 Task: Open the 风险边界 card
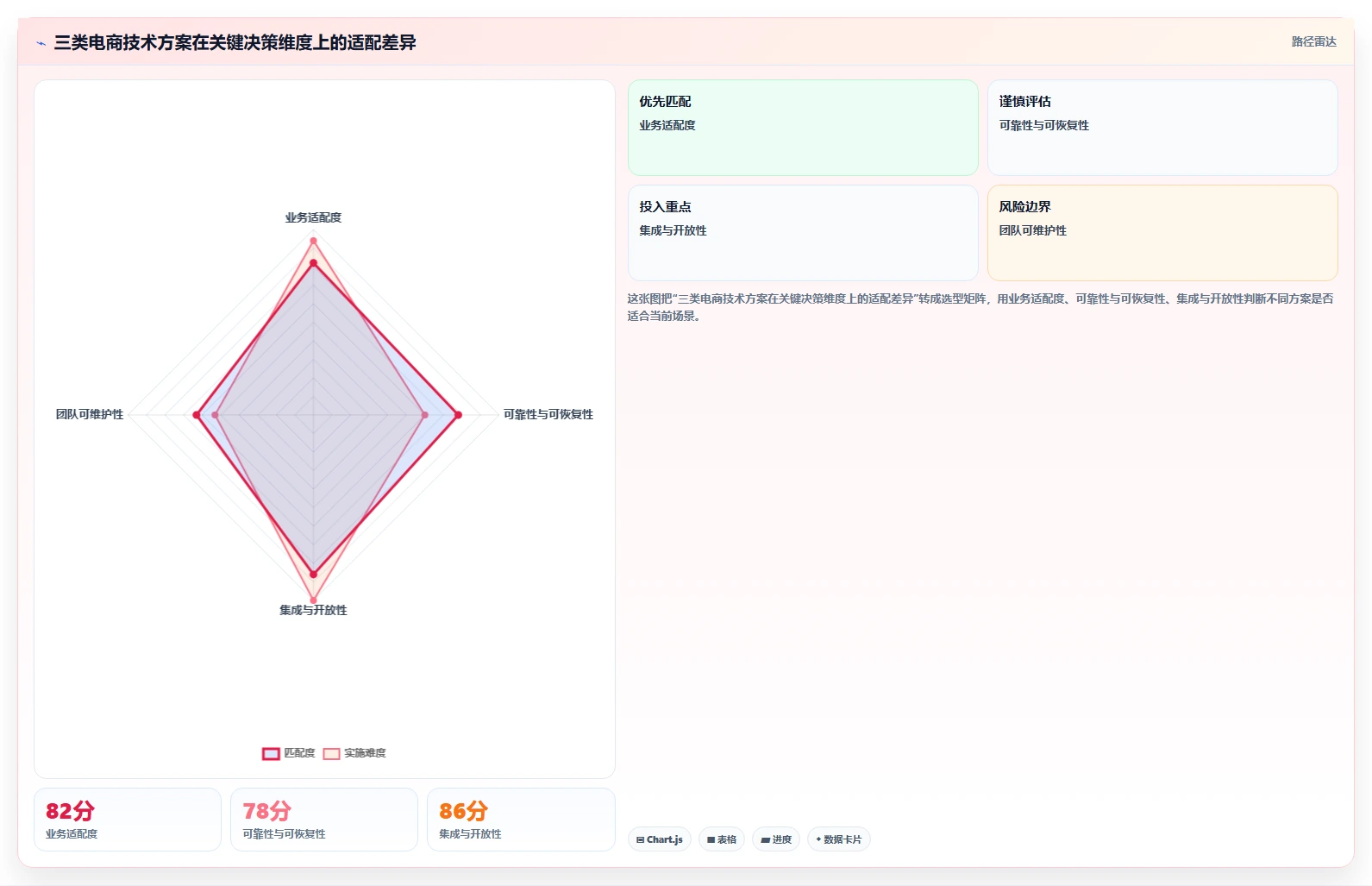point(1162,233)
